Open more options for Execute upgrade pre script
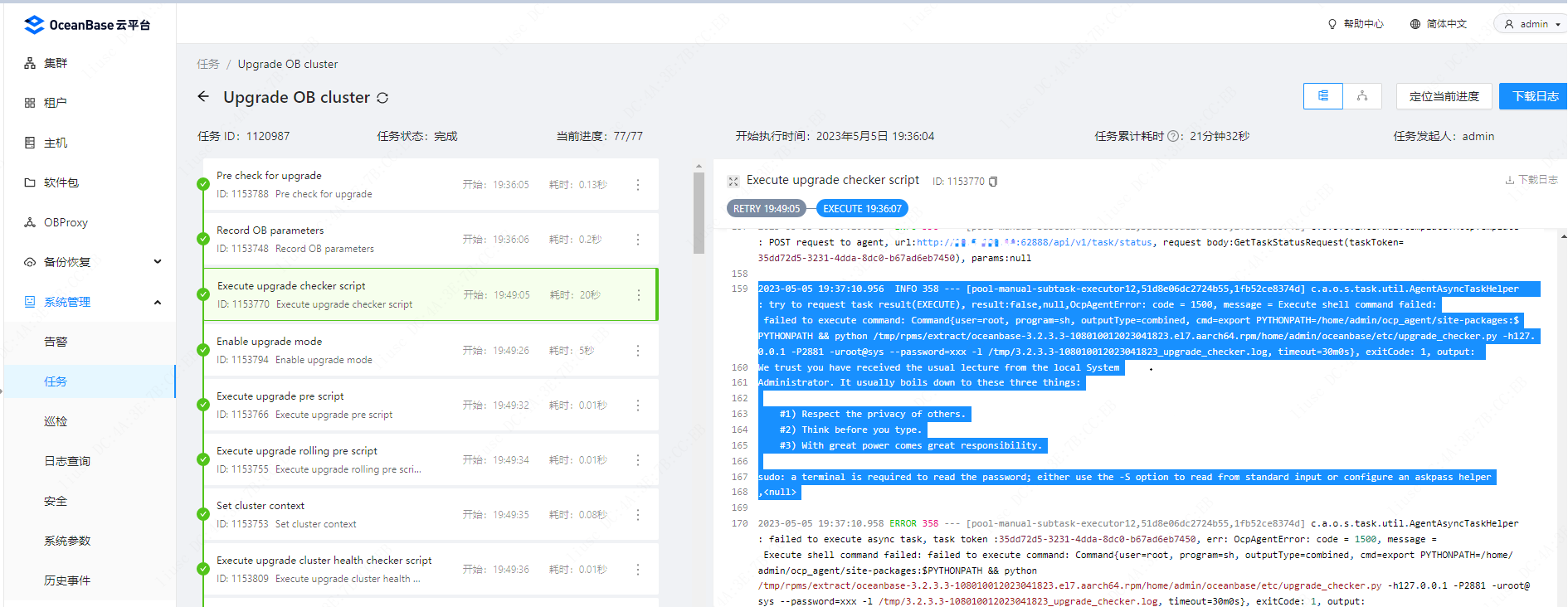The width and height of the screenshot is (1568, 607). click(x=638, y=405)
